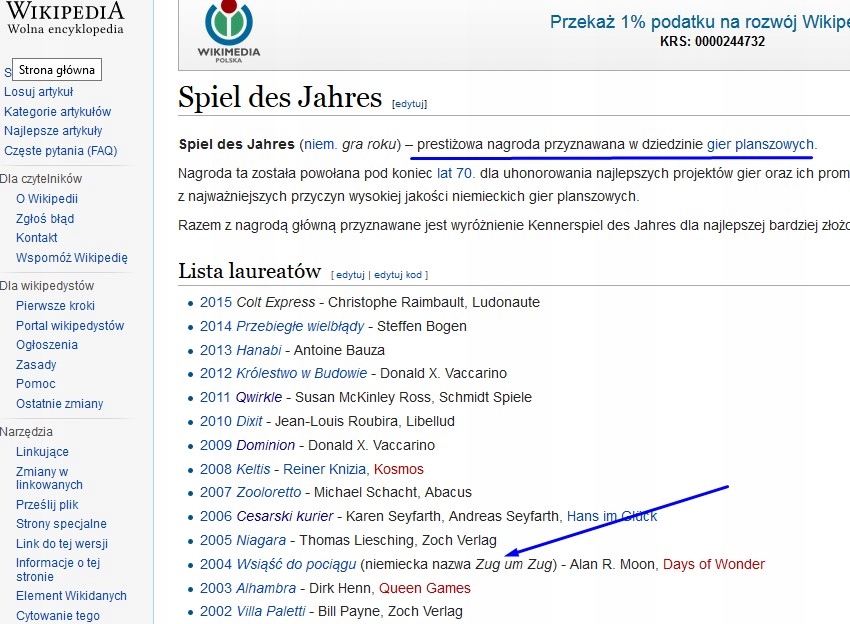Go to Portal wikipedystów
The image size is (850, 624).
70,325
